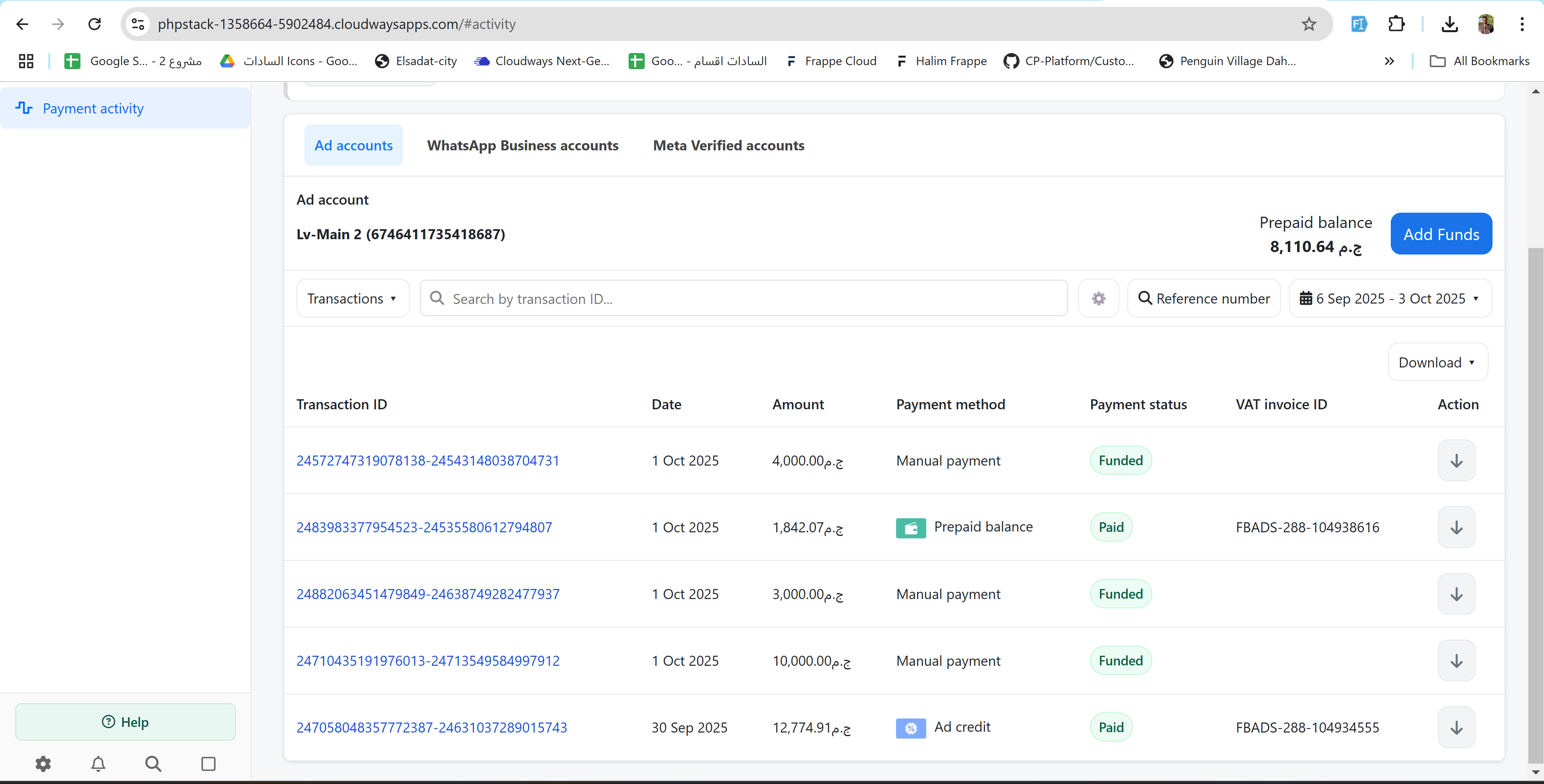The image size is (1544, 784).
Task: Switch to Meta Verified accounts tab
Action: tap(729, 146)
